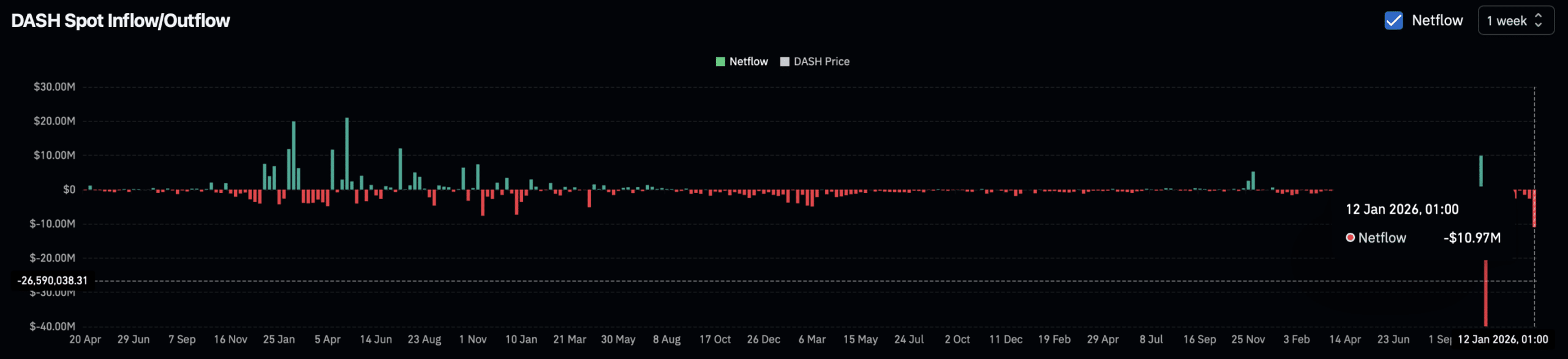Image resolution: width=1568 pixels, height=359 pixels.
Task: Toggle the Netflow series via legend label
Action: tap(748, 61)
